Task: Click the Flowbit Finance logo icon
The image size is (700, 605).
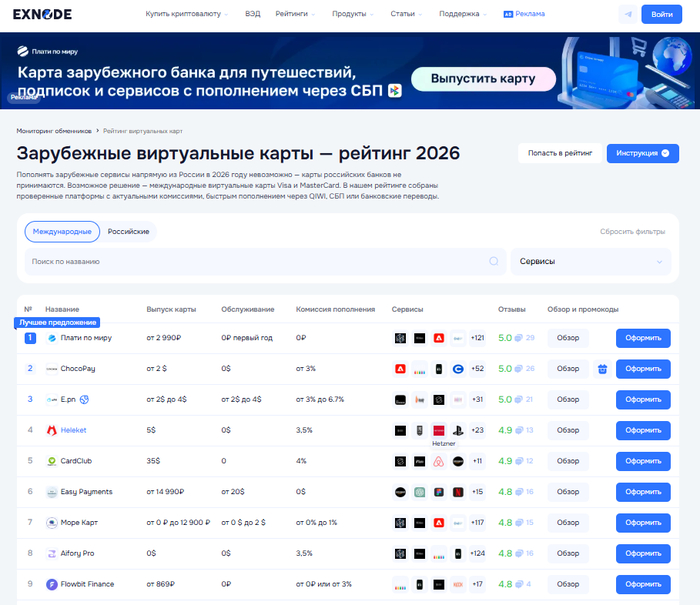Action: click(51, 584)
